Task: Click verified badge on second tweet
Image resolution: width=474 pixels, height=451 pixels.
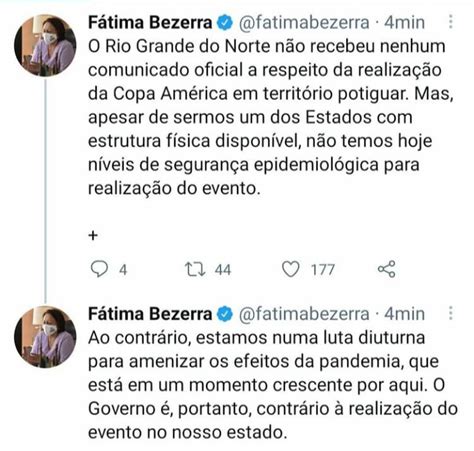Action: click(x=225, y=314)
